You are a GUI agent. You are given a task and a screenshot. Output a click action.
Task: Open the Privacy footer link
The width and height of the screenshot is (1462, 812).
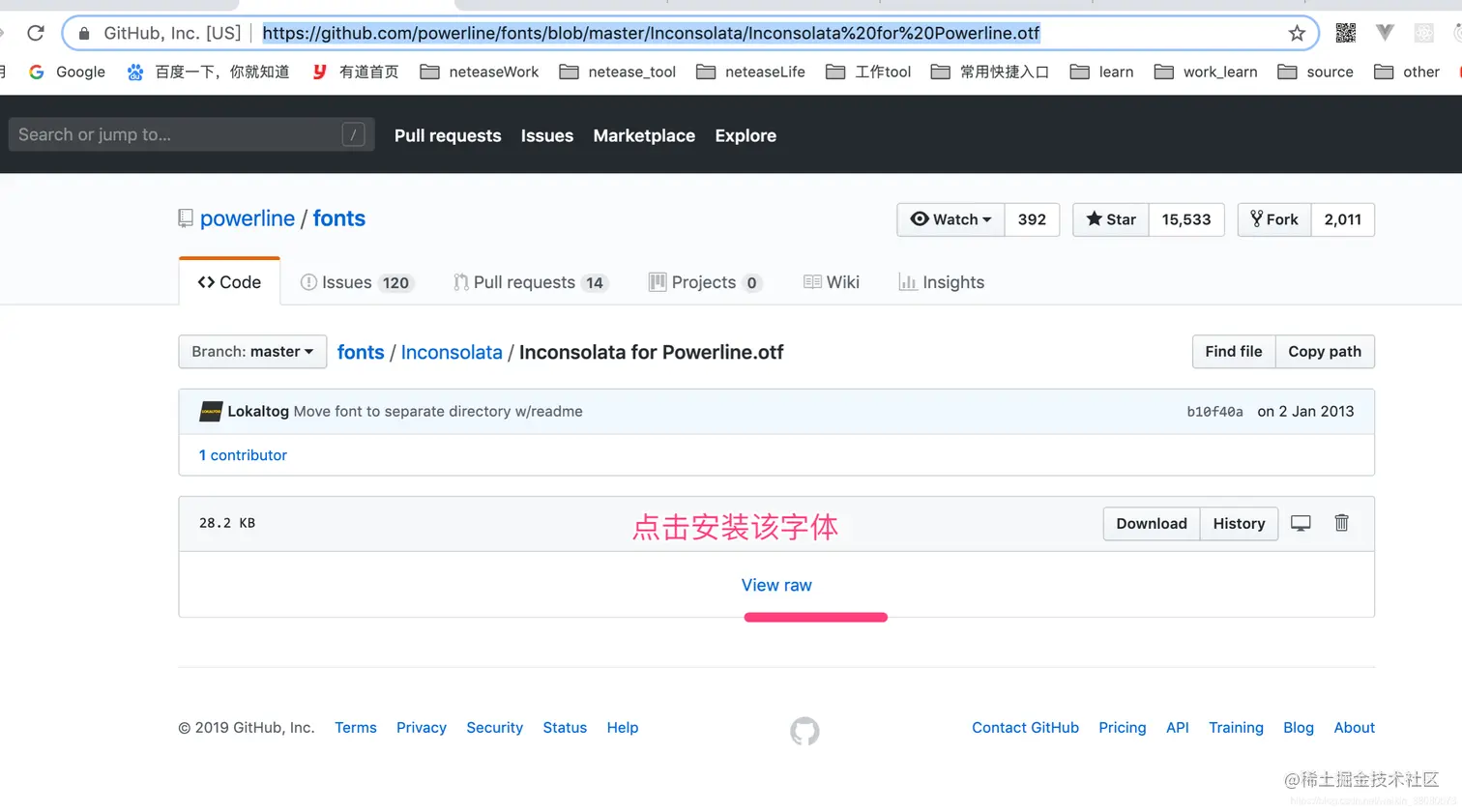point(422,728)
